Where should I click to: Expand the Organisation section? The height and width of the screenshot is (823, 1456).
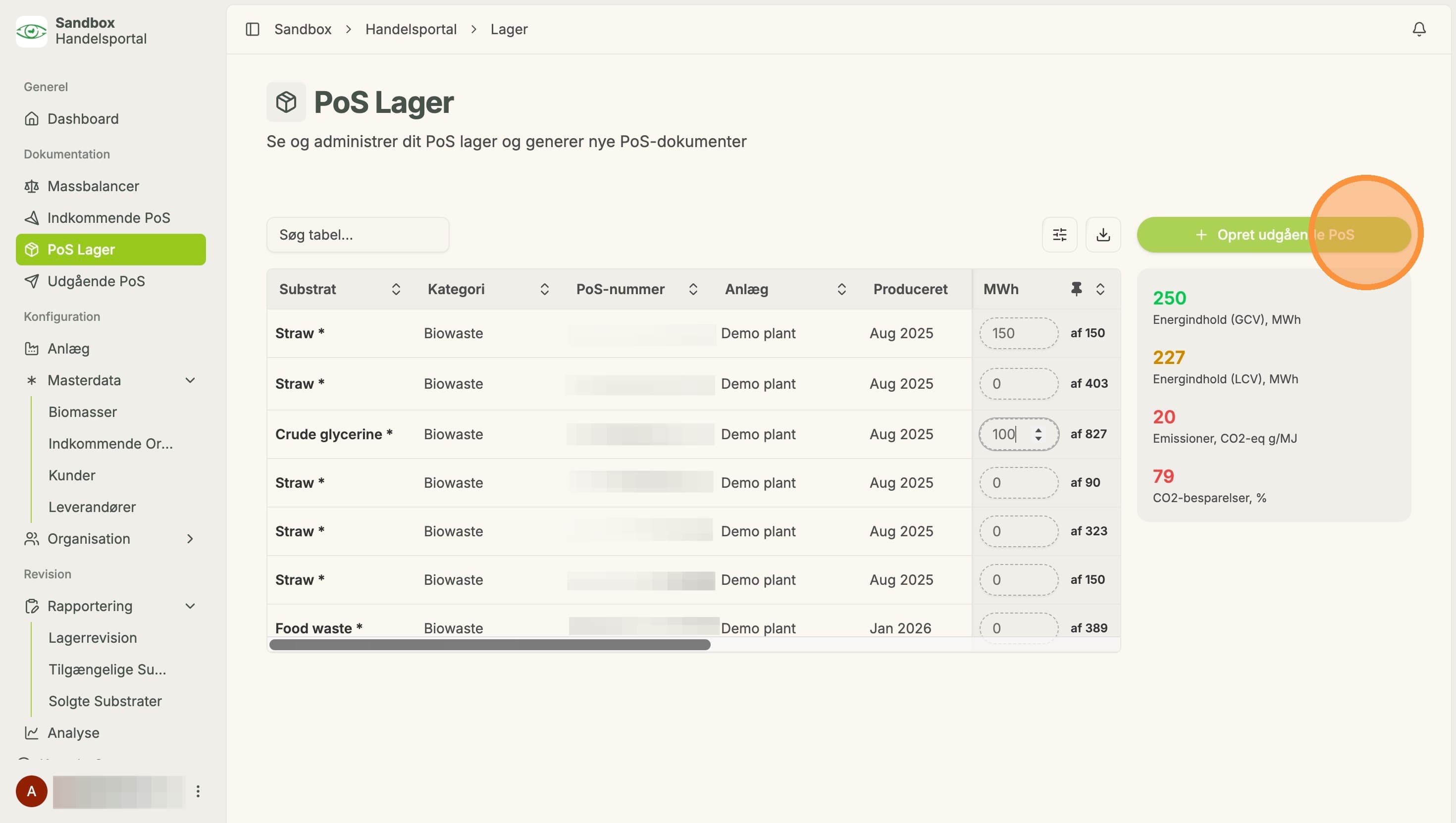point(190,539)
